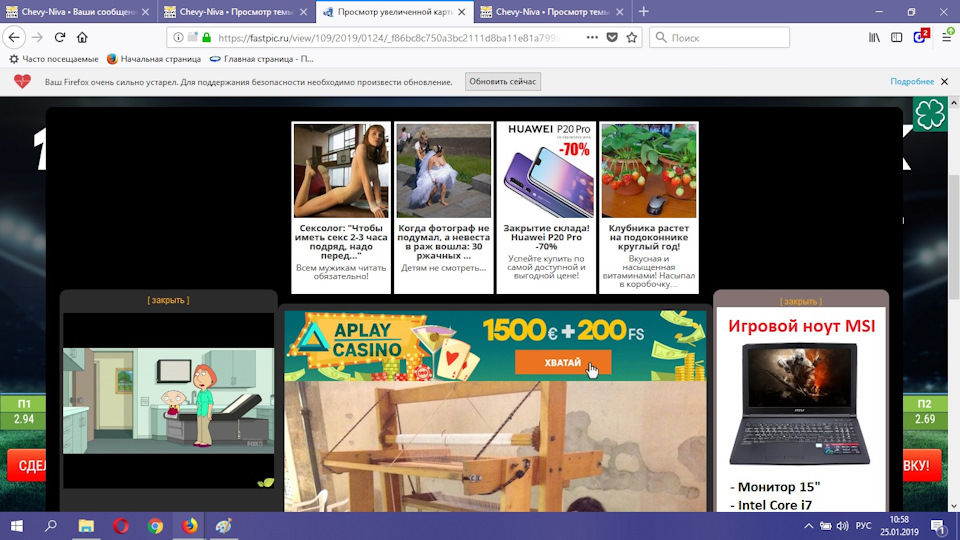Open 'Часто посещаемые' bookmarks folder
This screenshot has height=540, width=960.
(53, 59)
